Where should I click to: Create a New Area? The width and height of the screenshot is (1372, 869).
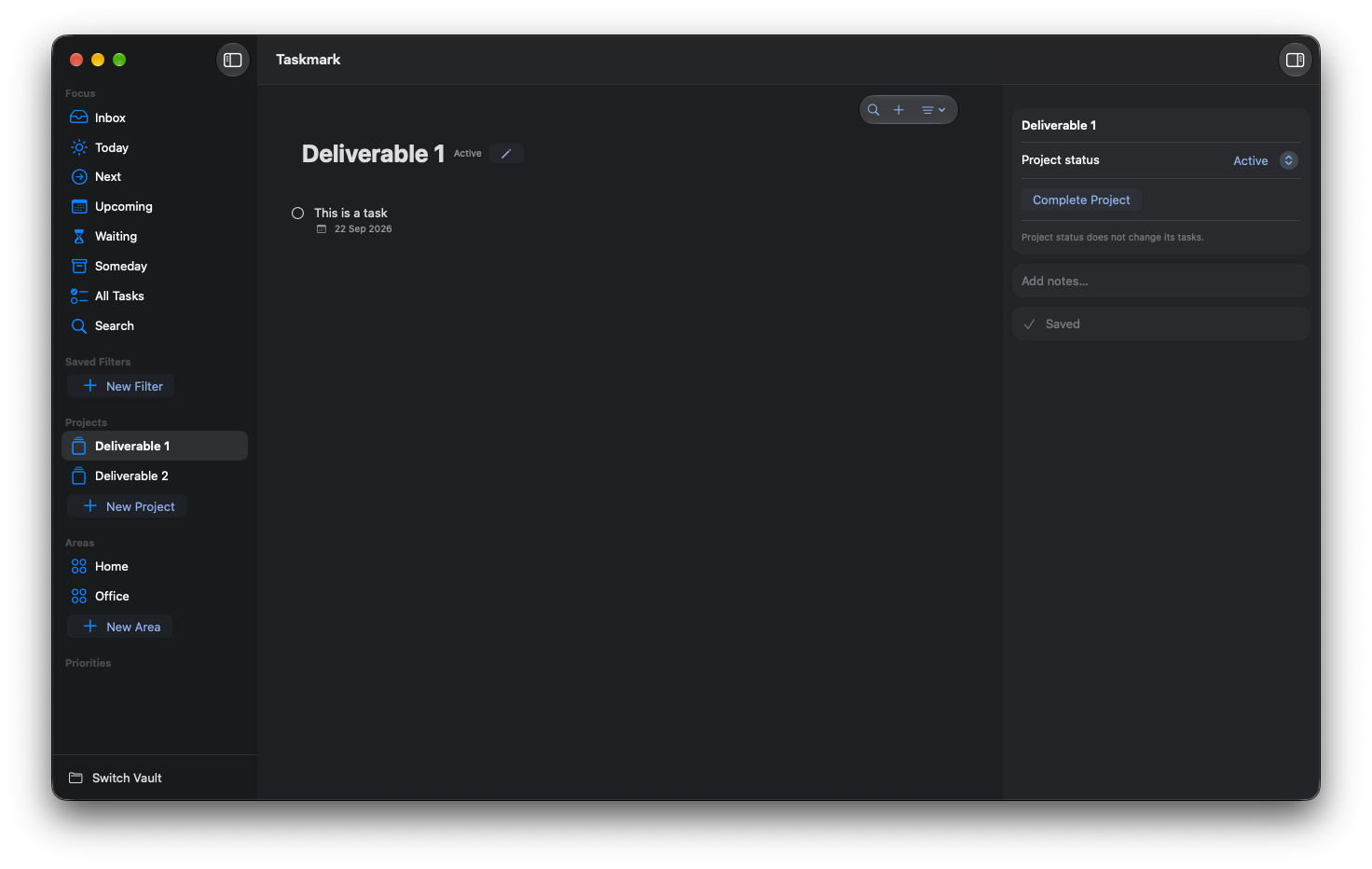pyautogui.click(x=120, y=627)
